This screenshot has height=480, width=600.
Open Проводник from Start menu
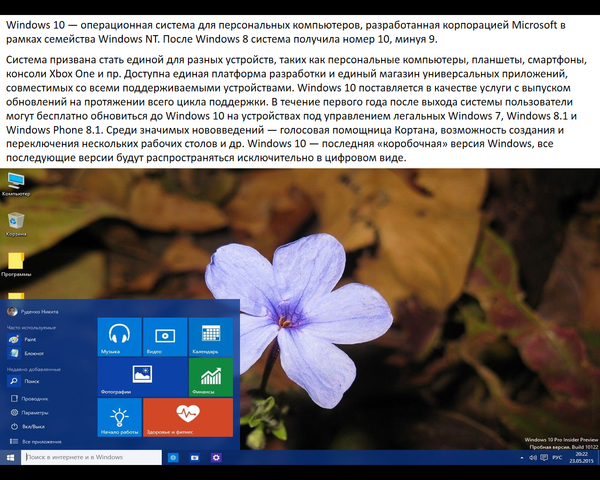click(35, 398)
